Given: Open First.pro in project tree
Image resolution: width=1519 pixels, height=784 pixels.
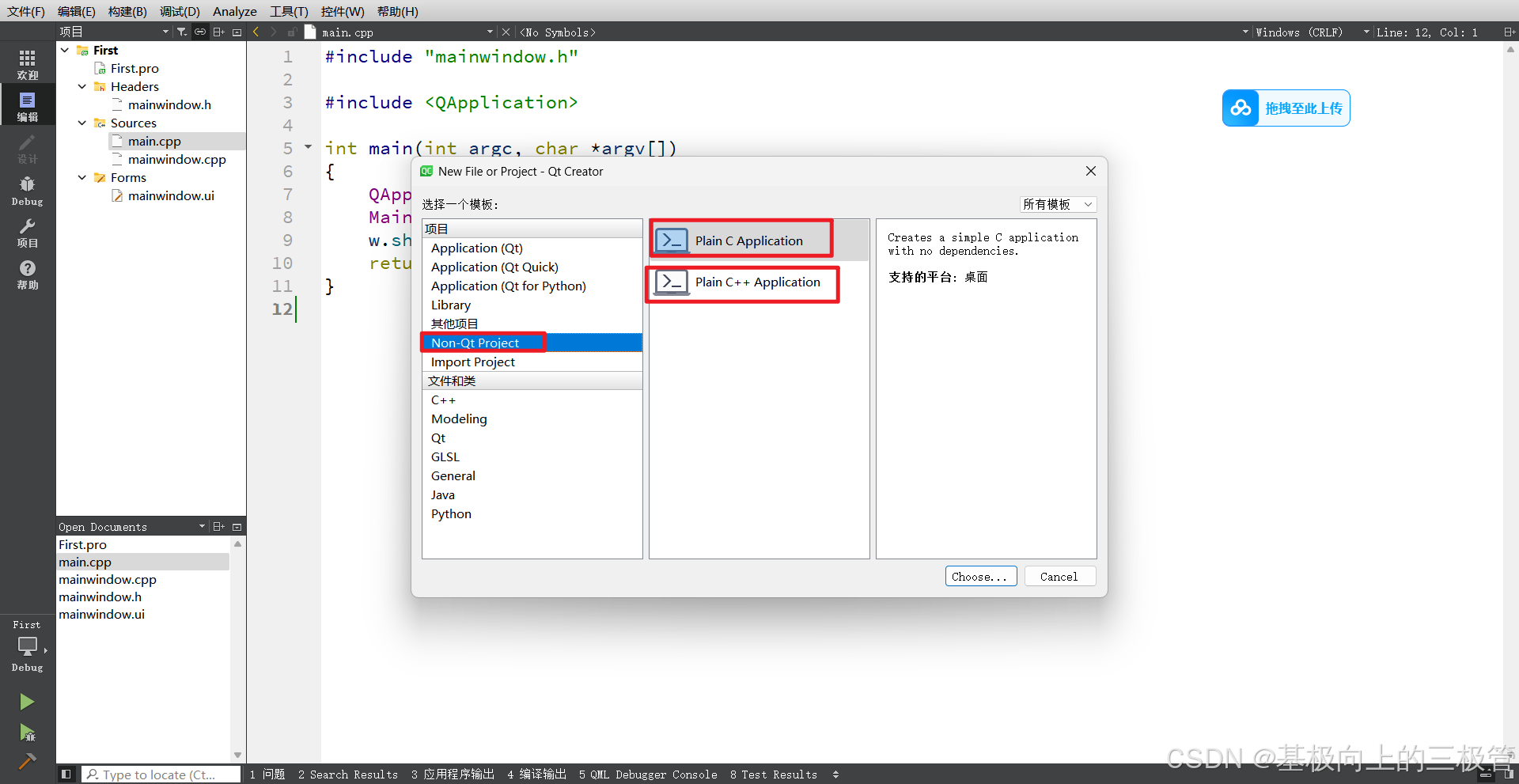Looking at the screenshot, I should pyautogui.click(x=134, y=68).
